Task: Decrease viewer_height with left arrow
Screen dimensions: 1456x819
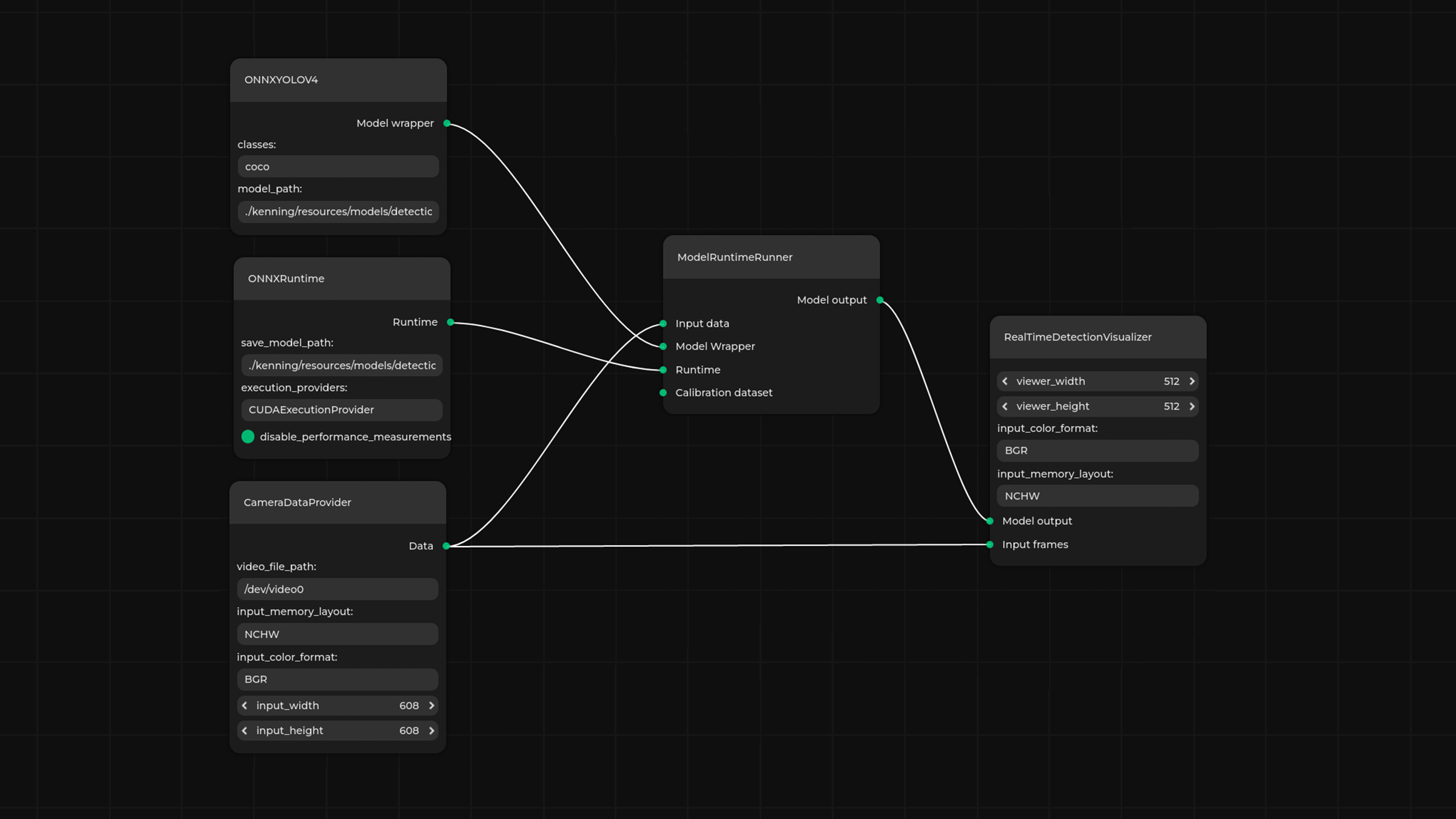Action: (1005, 406)
